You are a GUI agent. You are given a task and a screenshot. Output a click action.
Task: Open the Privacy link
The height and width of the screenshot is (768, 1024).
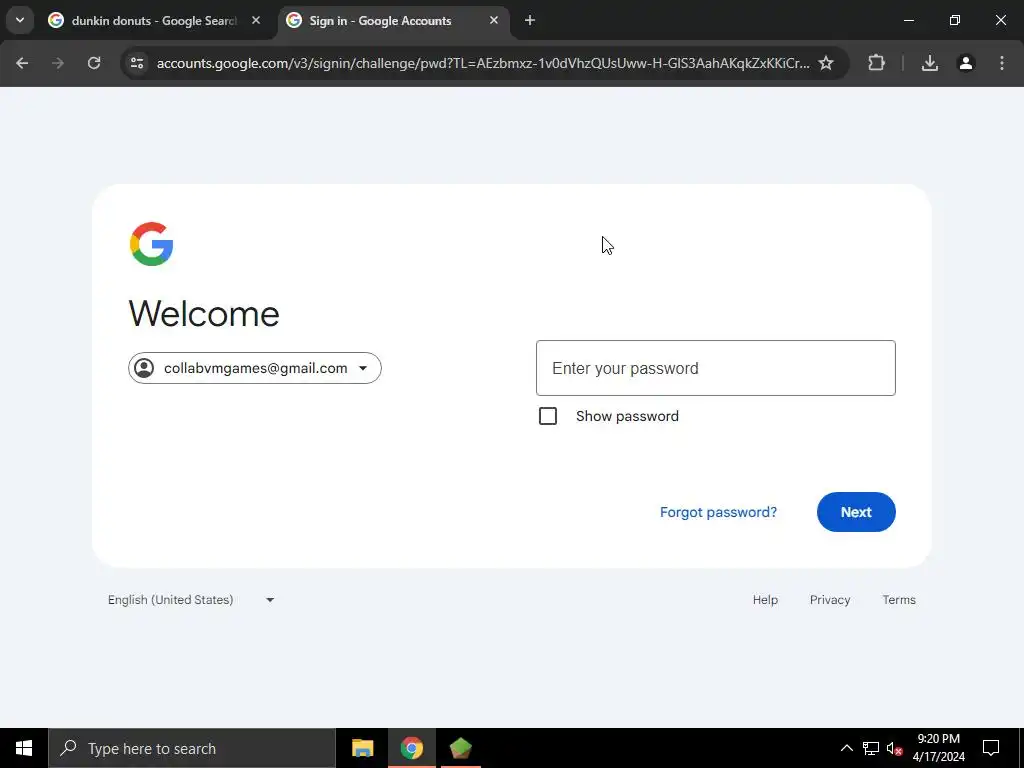[830, 600]
